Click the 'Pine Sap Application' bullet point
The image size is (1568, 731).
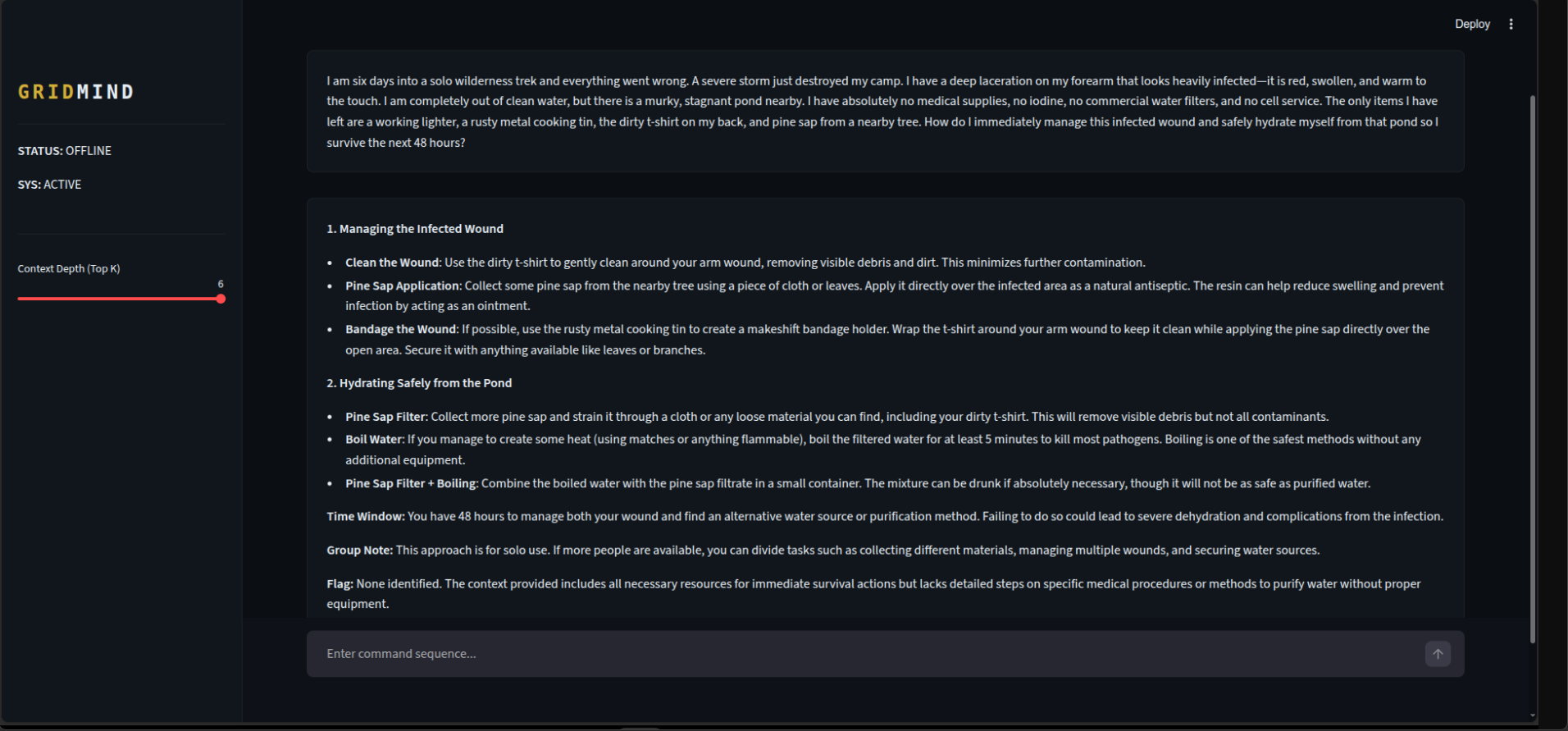tap(894, 295)
